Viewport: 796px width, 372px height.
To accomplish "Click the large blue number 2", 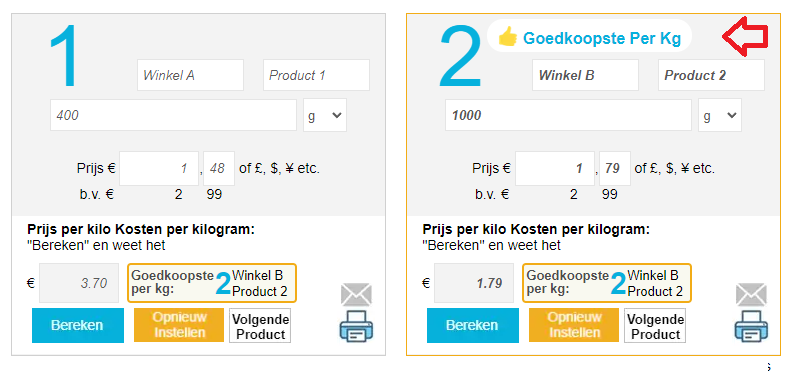I will click(x=459, y=56).
